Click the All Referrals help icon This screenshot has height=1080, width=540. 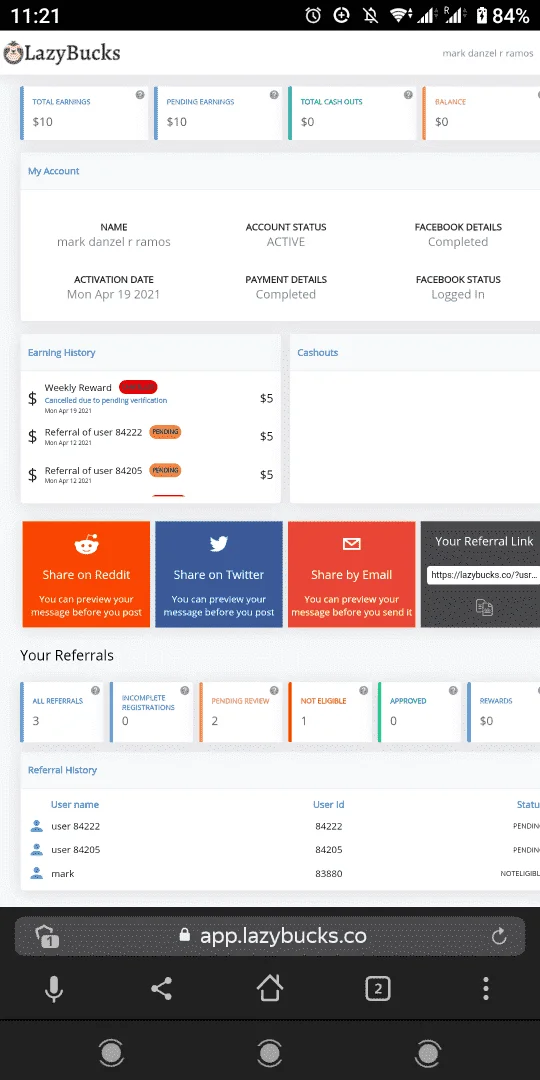[95, 690]
